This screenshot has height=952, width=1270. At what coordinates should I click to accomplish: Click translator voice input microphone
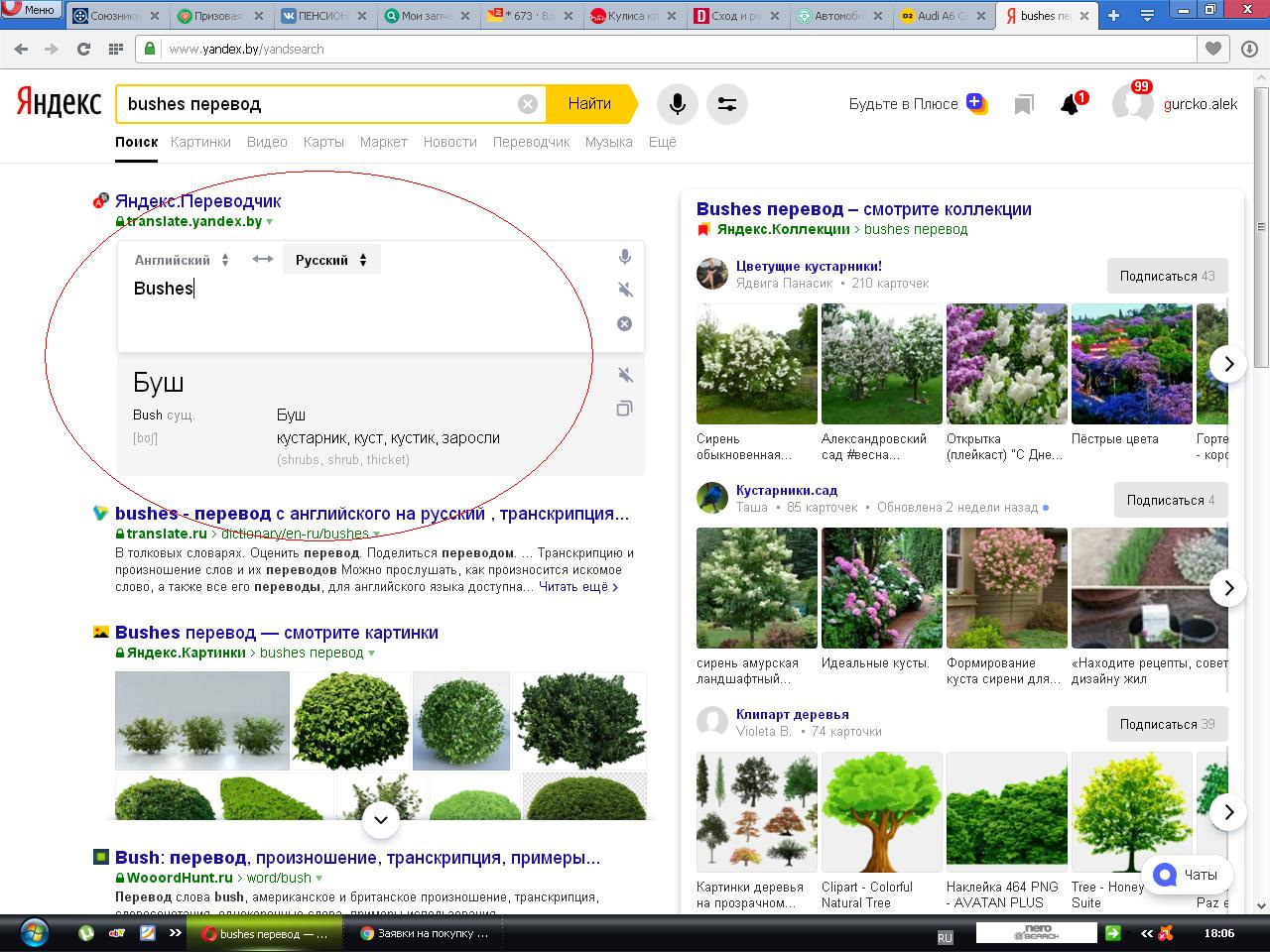tap(624, 258)
